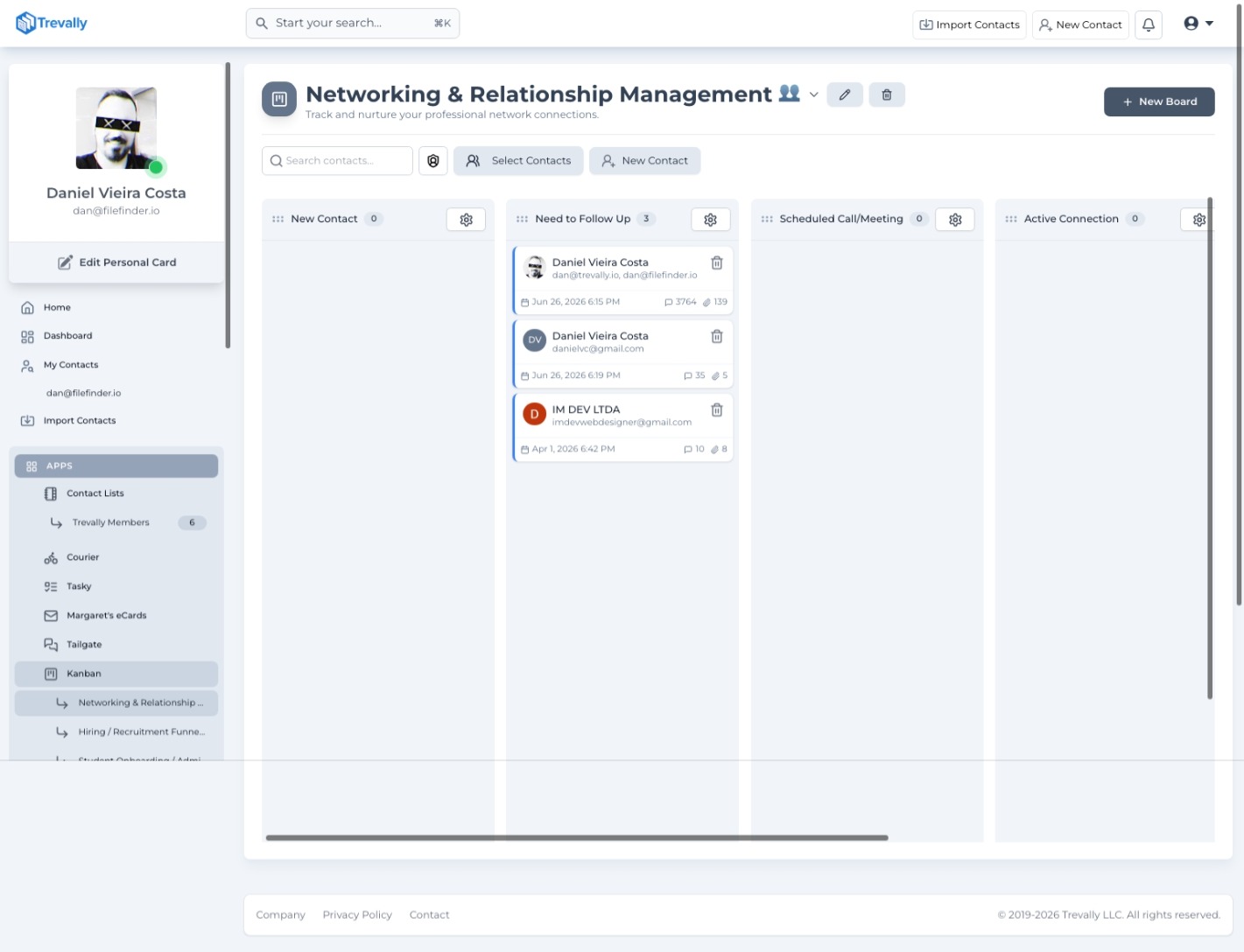Click Select Contacts button
This screenshot has width=1244, height=952.
[x=518, y=161]
